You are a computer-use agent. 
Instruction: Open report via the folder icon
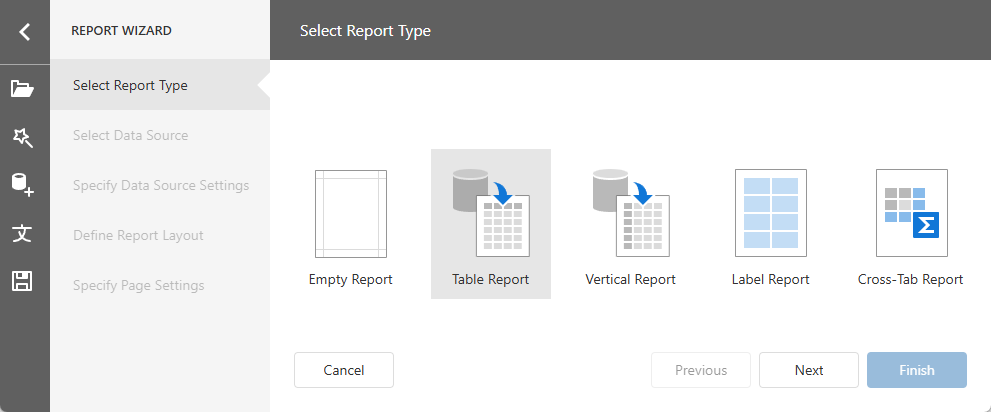pyautogui.click(x=23, y=88)
